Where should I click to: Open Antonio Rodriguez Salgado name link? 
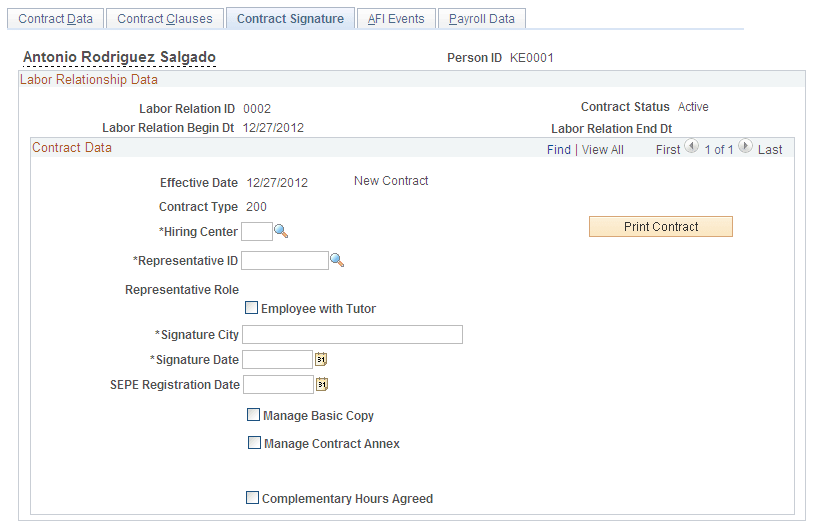coord(119,57)
